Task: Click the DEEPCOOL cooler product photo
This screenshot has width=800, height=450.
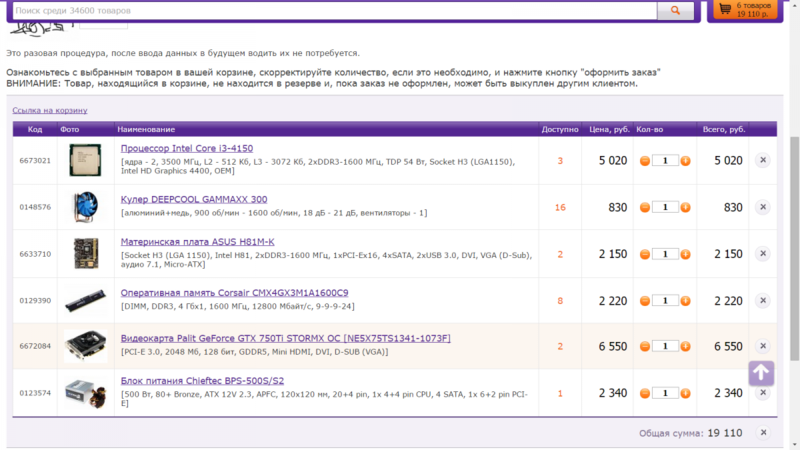Action: click(x=86, y=207)
